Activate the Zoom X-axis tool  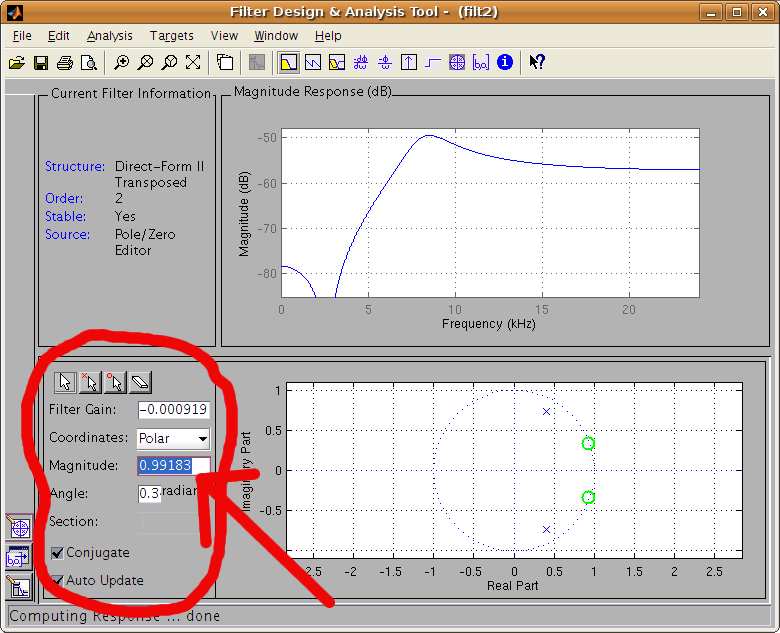pyautogui.click(x=145, y=63)
